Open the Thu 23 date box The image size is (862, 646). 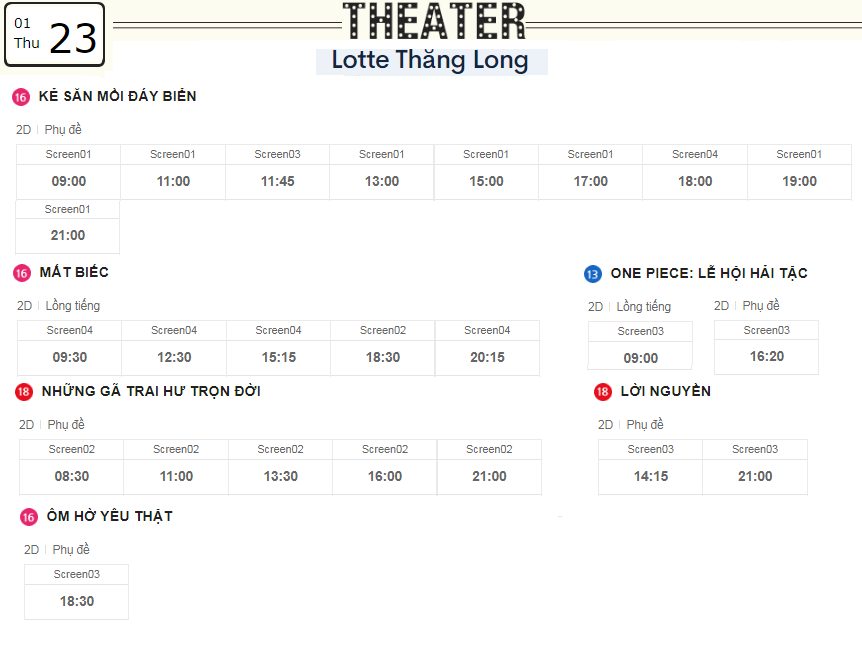click(x=54, y=35)
